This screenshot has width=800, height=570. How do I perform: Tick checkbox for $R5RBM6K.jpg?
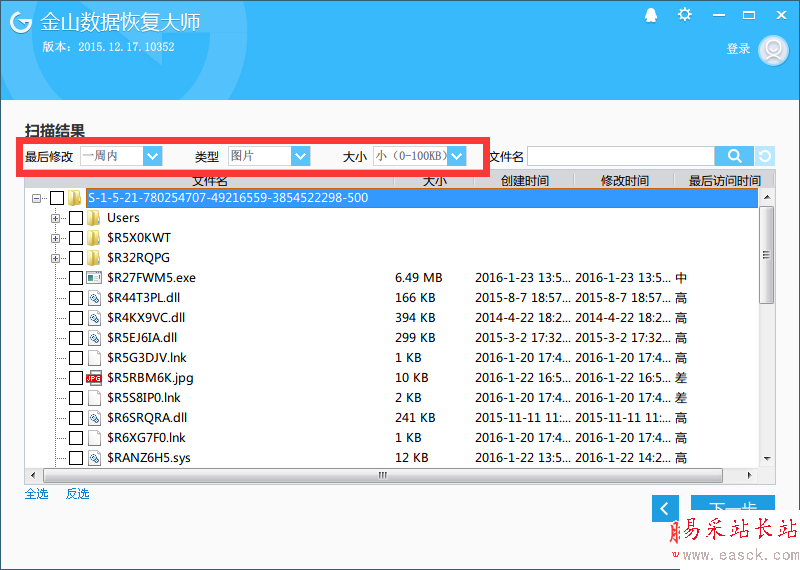pyautogui.click(x=76, y=378)
